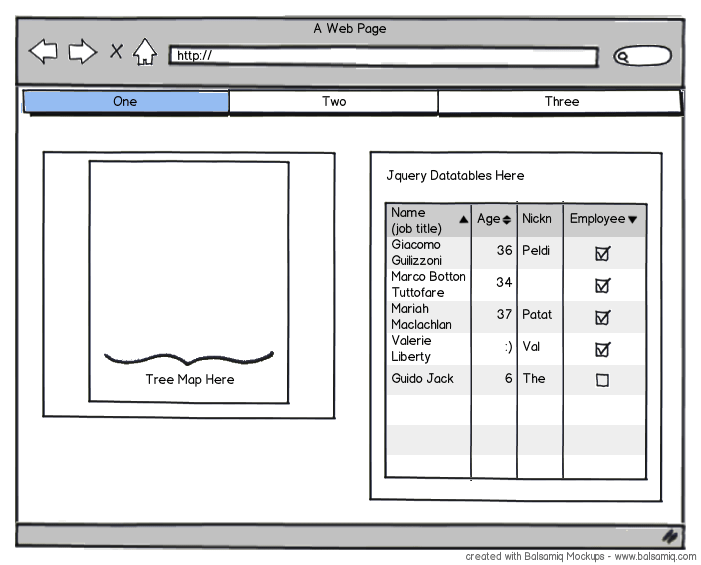Click the A Web Page title
701x565 pixels.
click(350, 29)
